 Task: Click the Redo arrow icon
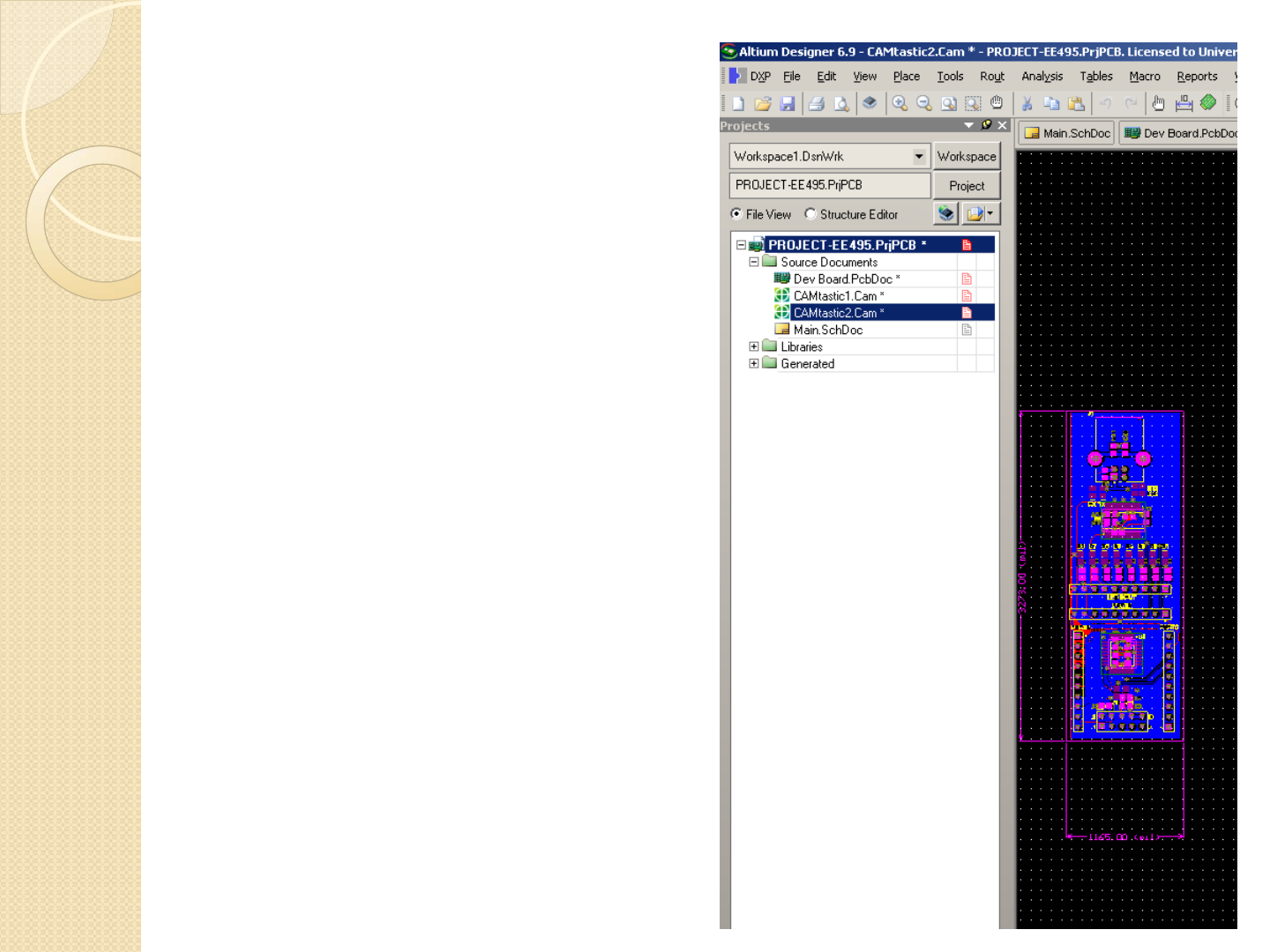click(1131, 103)
